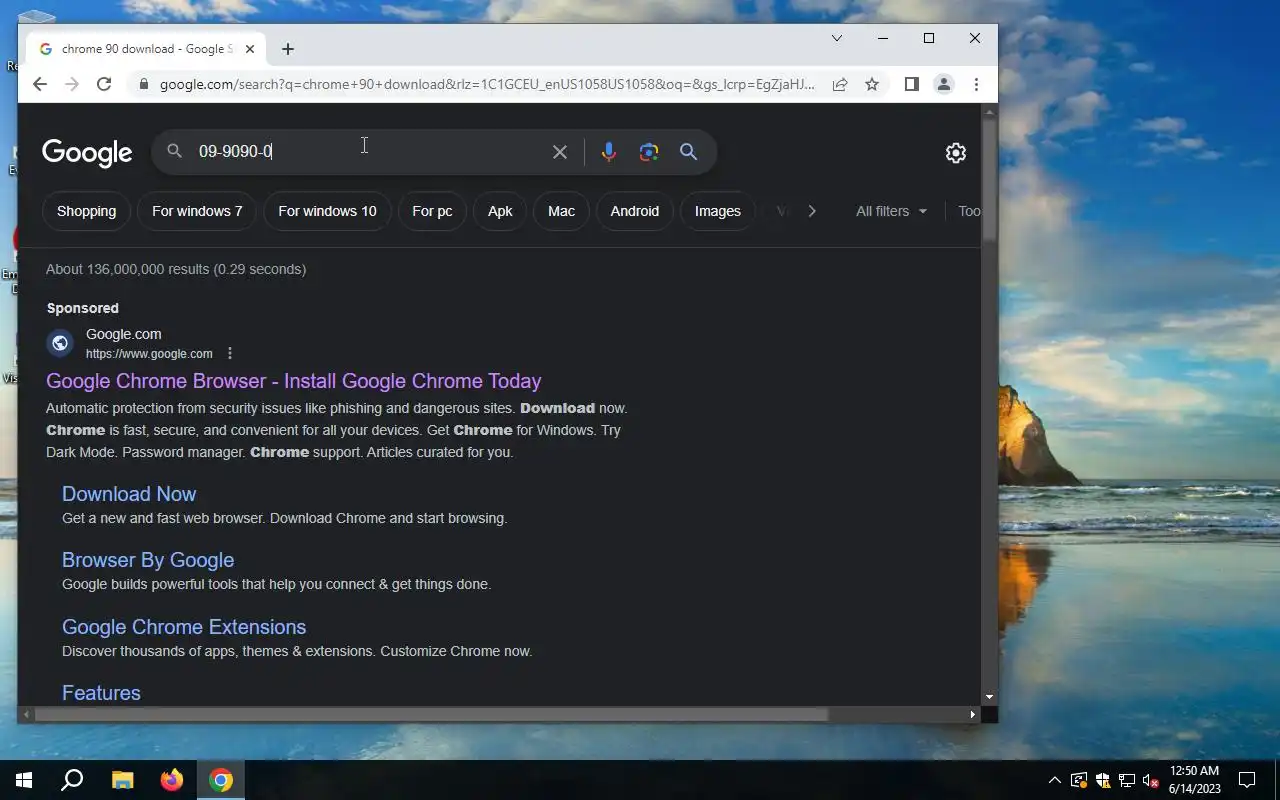Select the Shopping filter chip
The image size is (1280, 800).
point(86,211)
